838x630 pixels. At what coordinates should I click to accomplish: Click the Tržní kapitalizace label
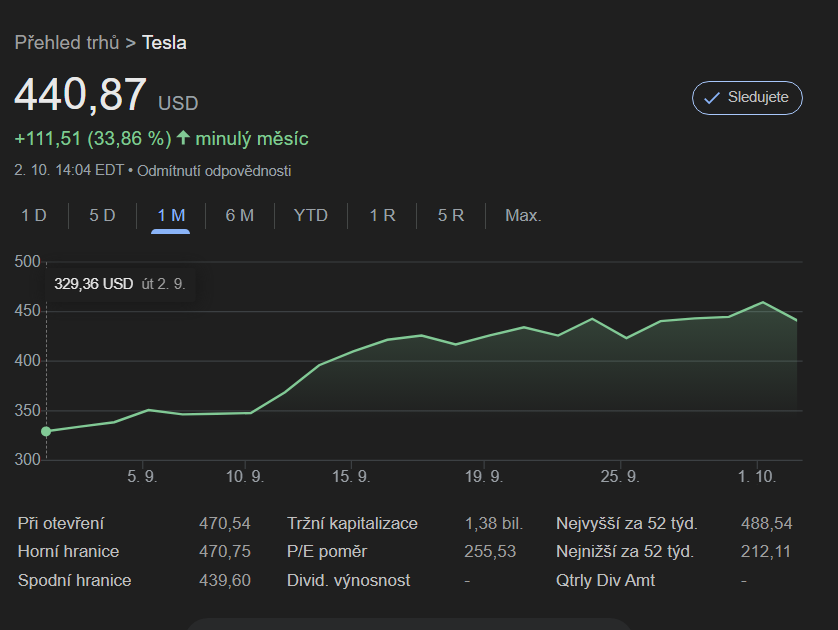pyautogui.click(x=352, y=523)
